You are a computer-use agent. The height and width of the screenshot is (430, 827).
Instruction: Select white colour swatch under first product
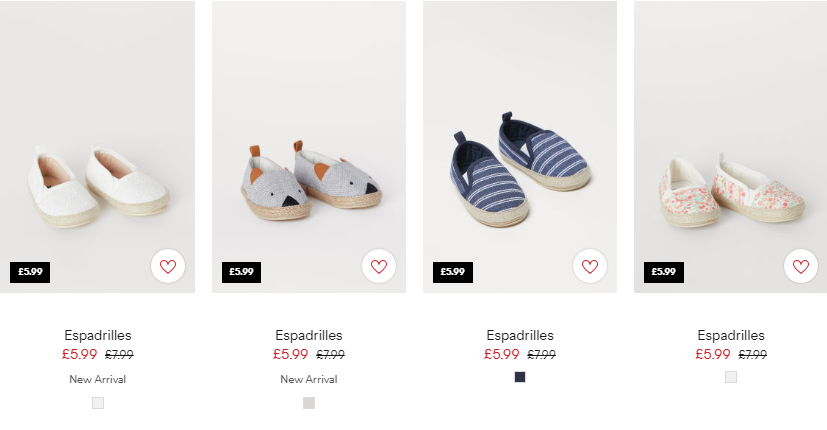pos(98,403)
